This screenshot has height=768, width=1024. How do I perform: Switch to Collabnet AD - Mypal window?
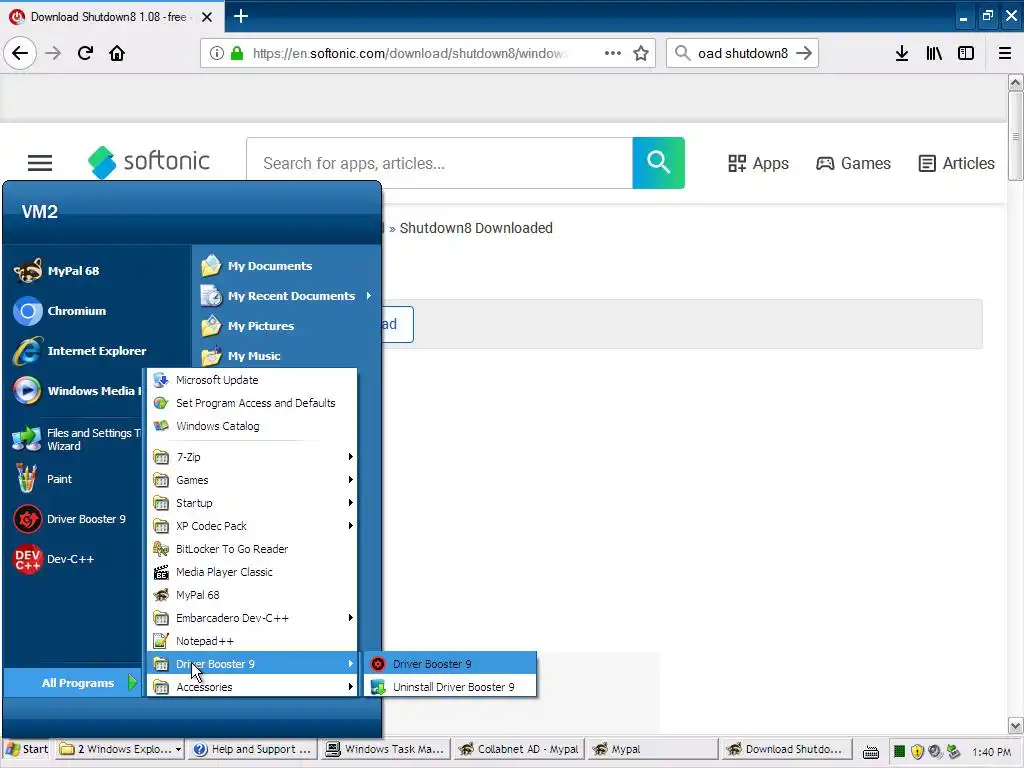click(519, 749)
